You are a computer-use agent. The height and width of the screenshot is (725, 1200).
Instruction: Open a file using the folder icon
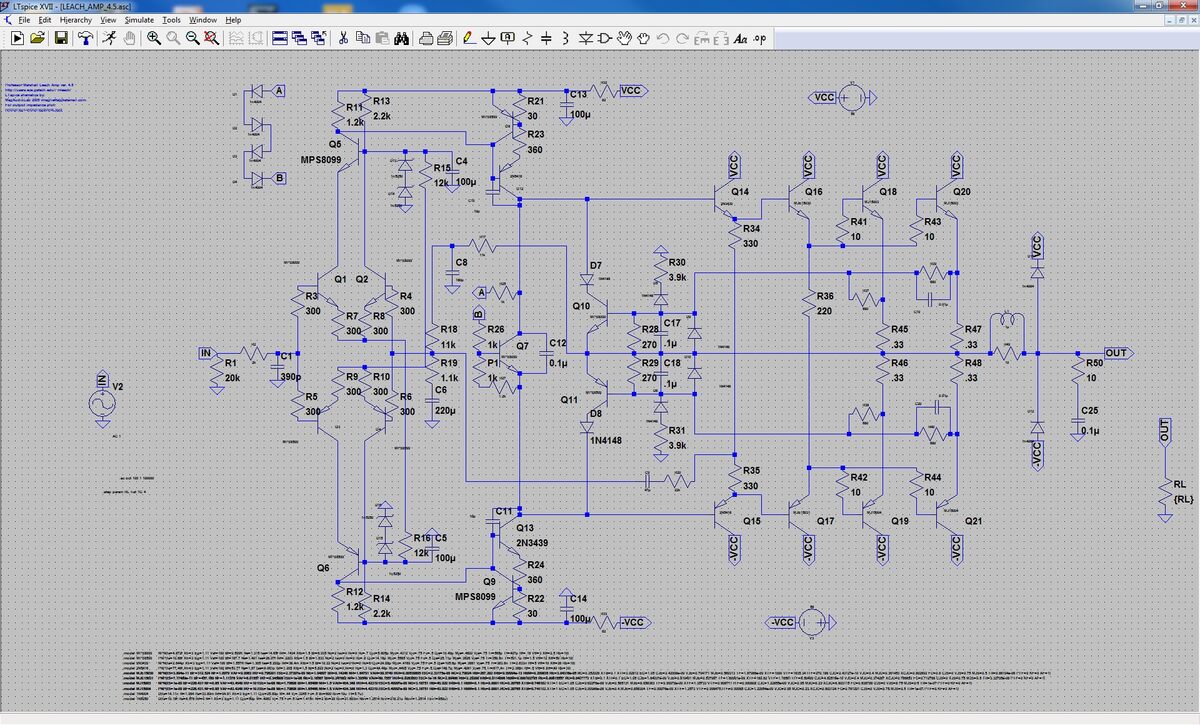pos(38,38)
